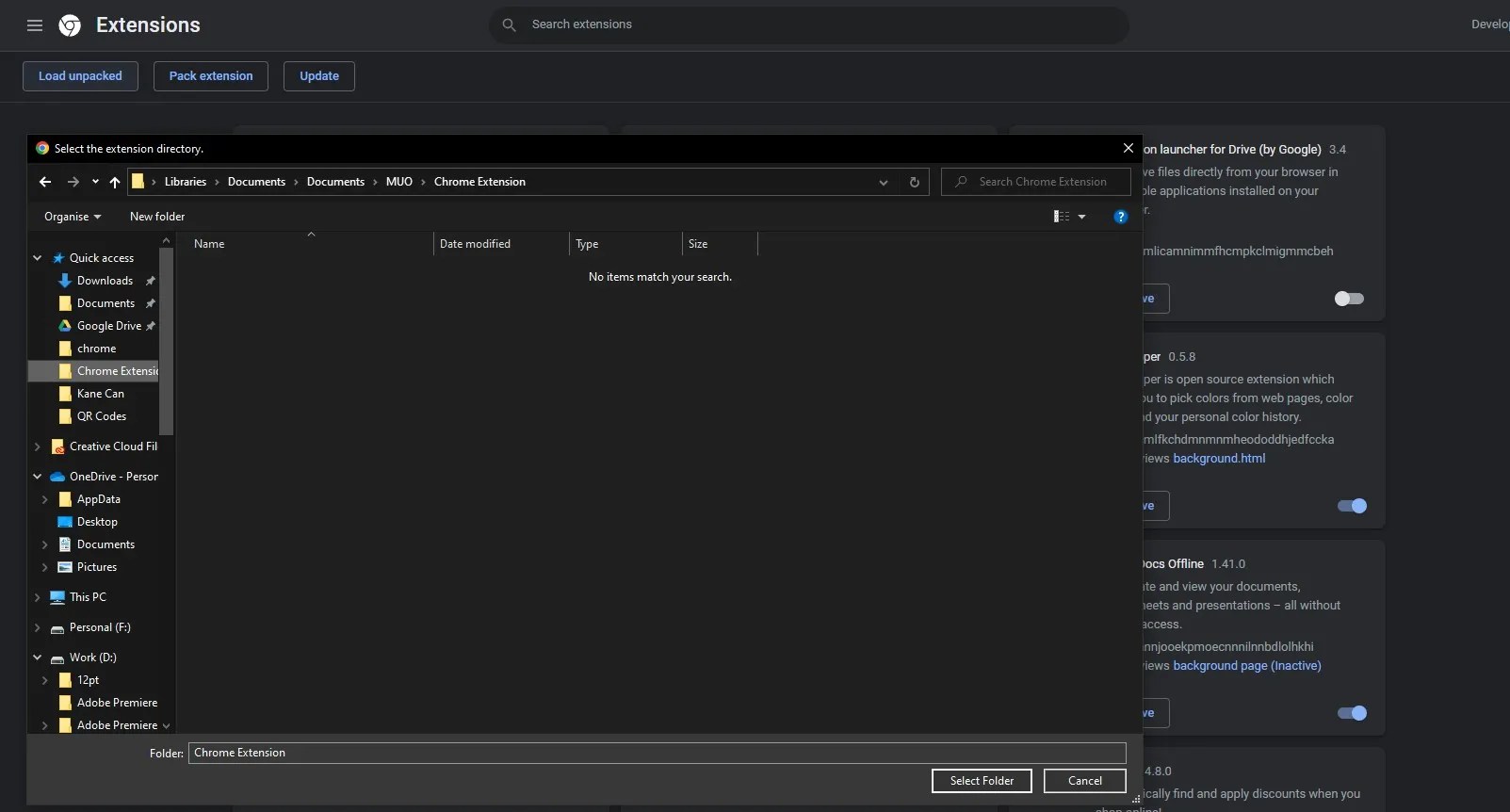This screenshot has width=1510, height=812.
Task: Expand the address bar previous locations dropdown
Action: (884, 183)
